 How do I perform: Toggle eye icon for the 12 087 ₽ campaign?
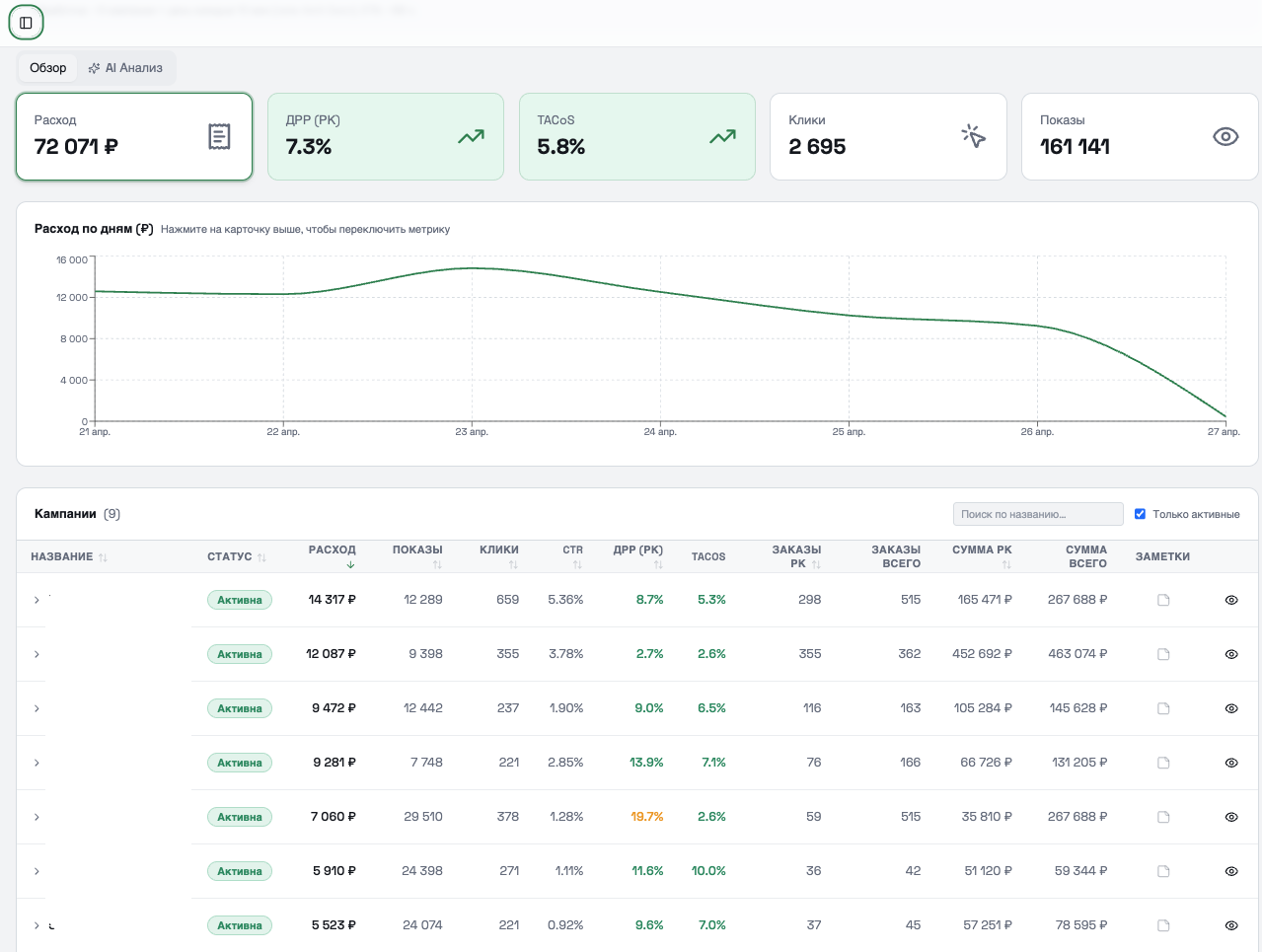[x=1231, y=654]
